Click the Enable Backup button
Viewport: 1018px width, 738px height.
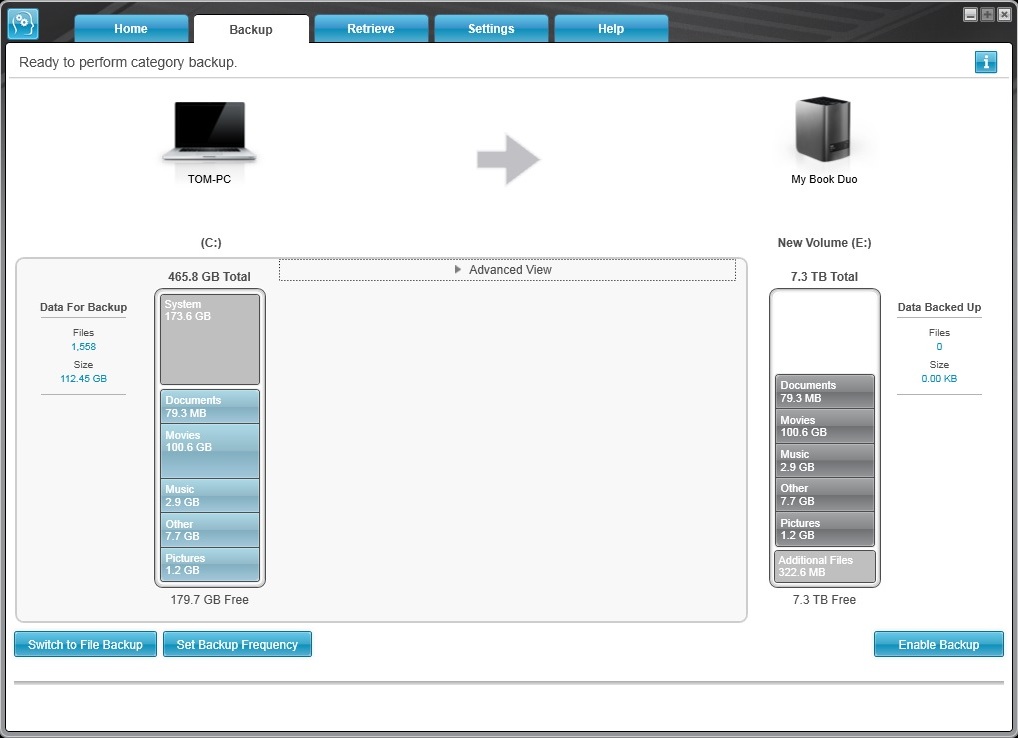939,645
